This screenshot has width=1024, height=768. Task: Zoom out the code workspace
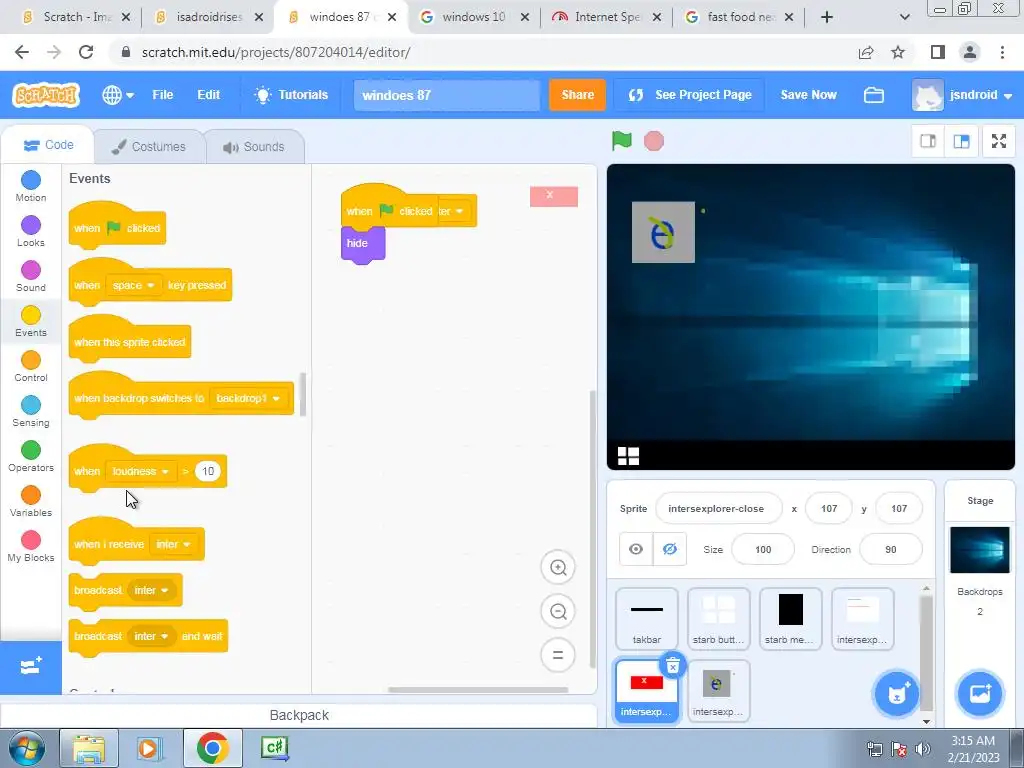(558, 611)
